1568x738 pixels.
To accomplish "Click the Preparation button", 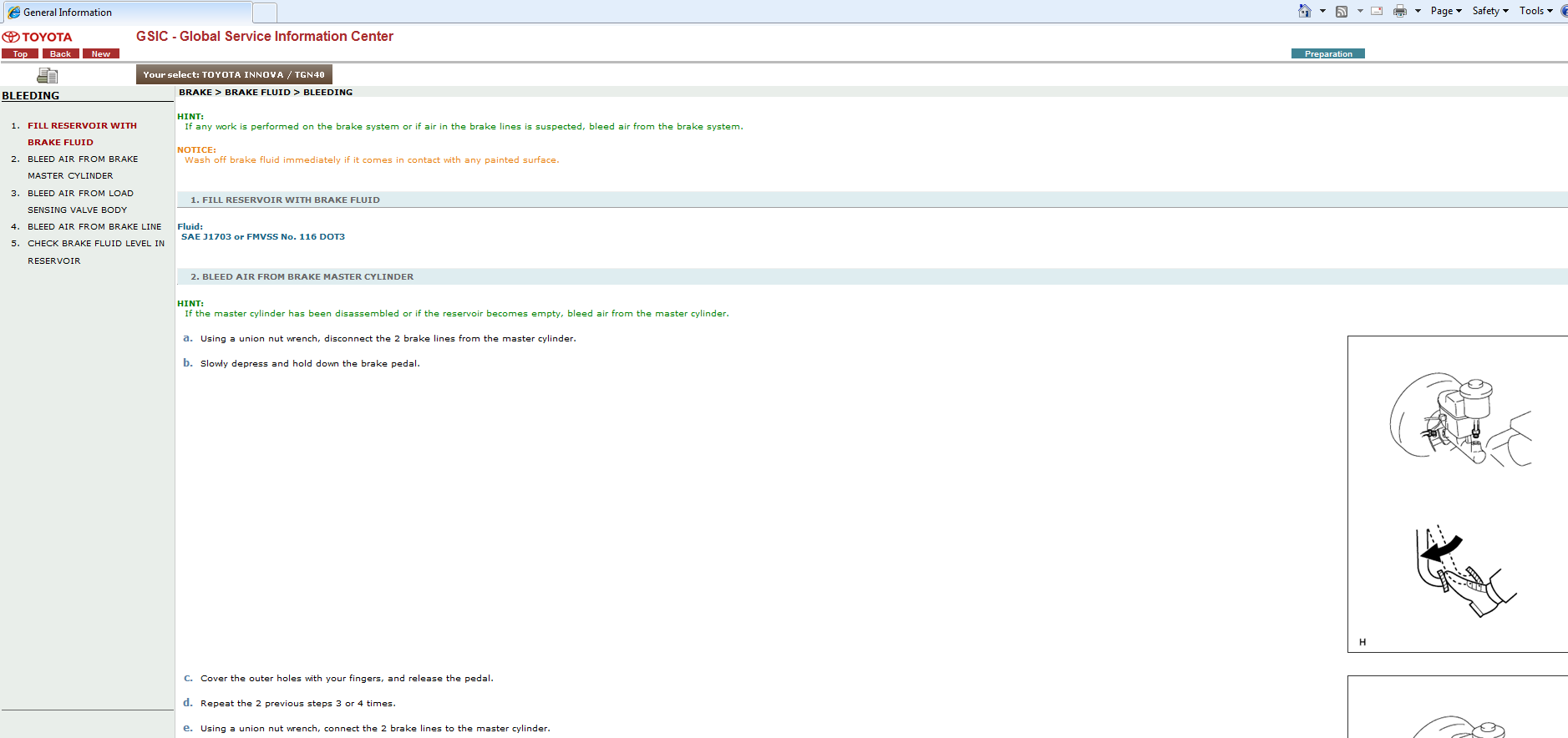I will point(1327,54).
